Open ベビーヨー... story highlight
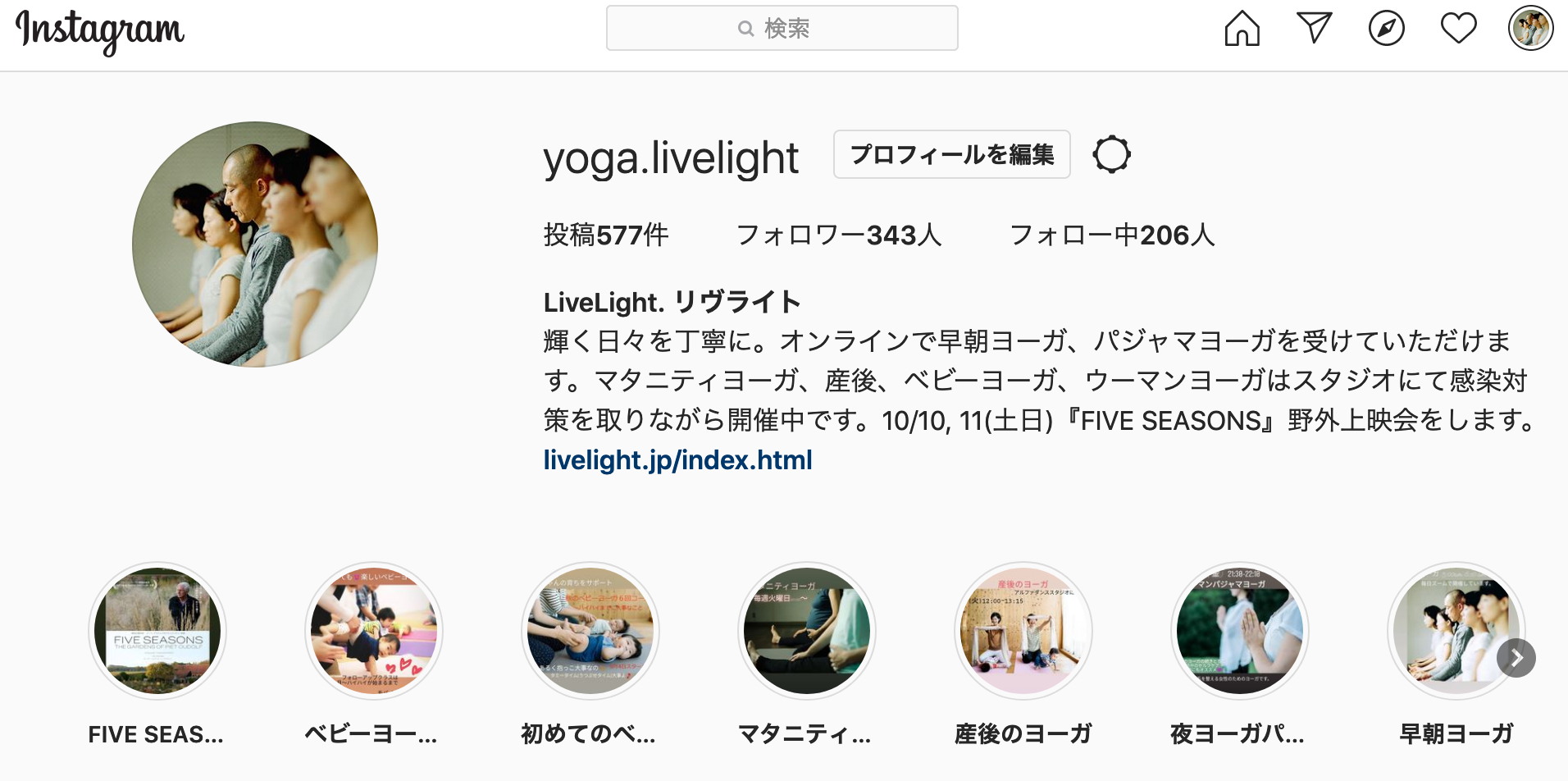Screen dimensions: 1568x781 point(373,654)
